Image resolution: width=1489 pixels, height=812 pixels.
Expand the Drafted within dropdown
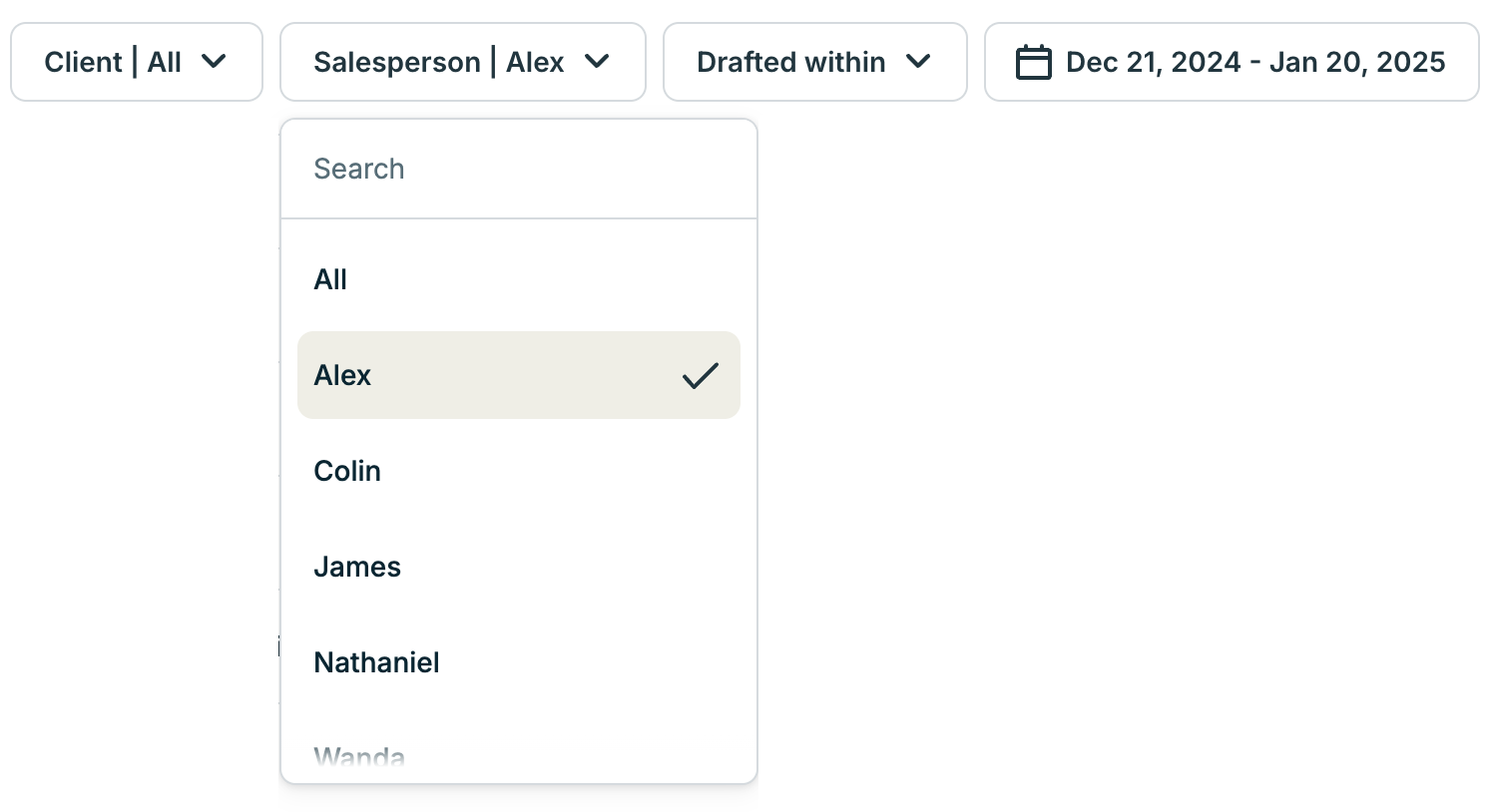point(814,62)
